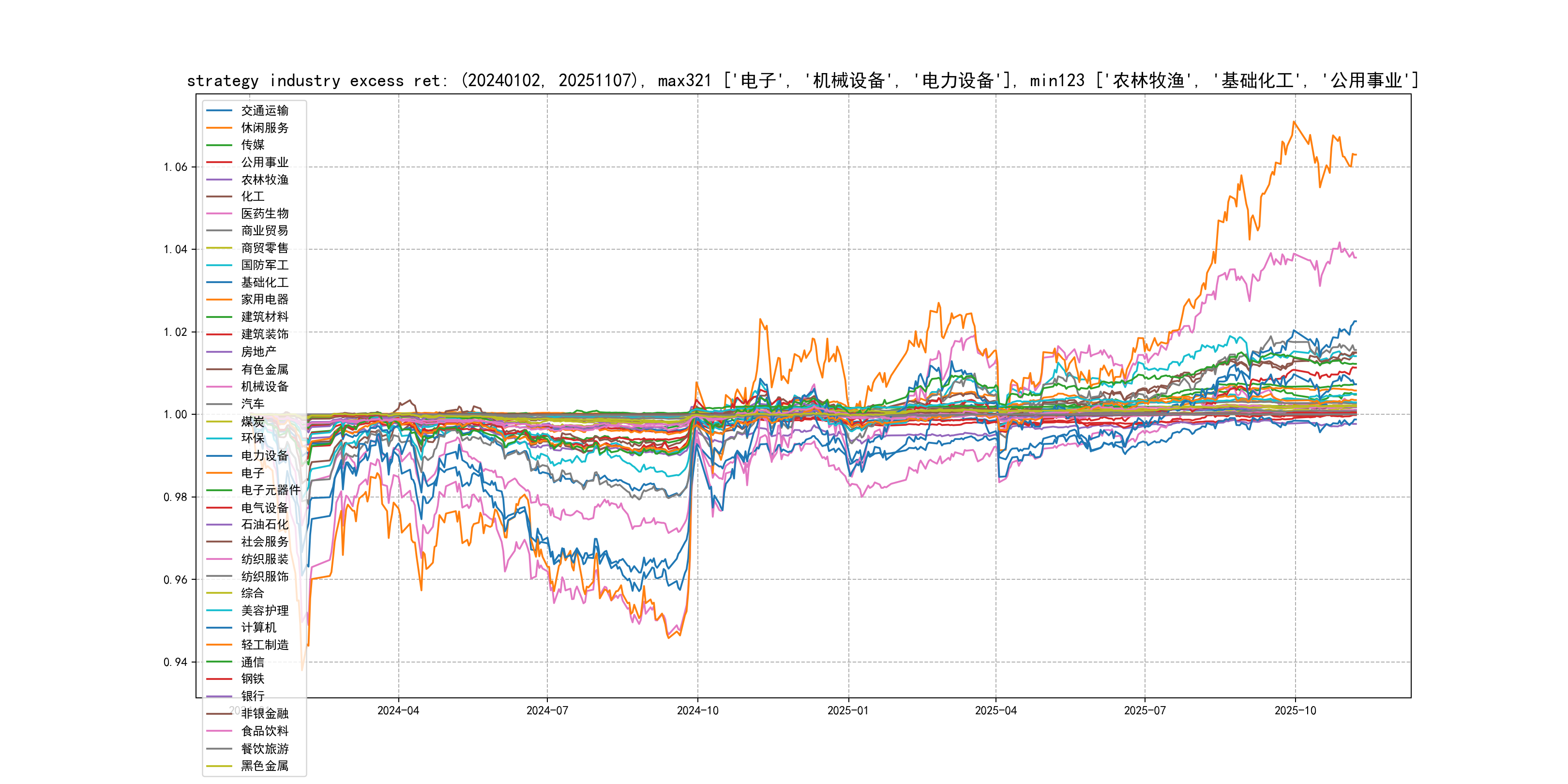The height and width of the screenshot is (784, 1568).
Task: Click the 食品饮料 legend line swatch
Action: click(219, 731)
